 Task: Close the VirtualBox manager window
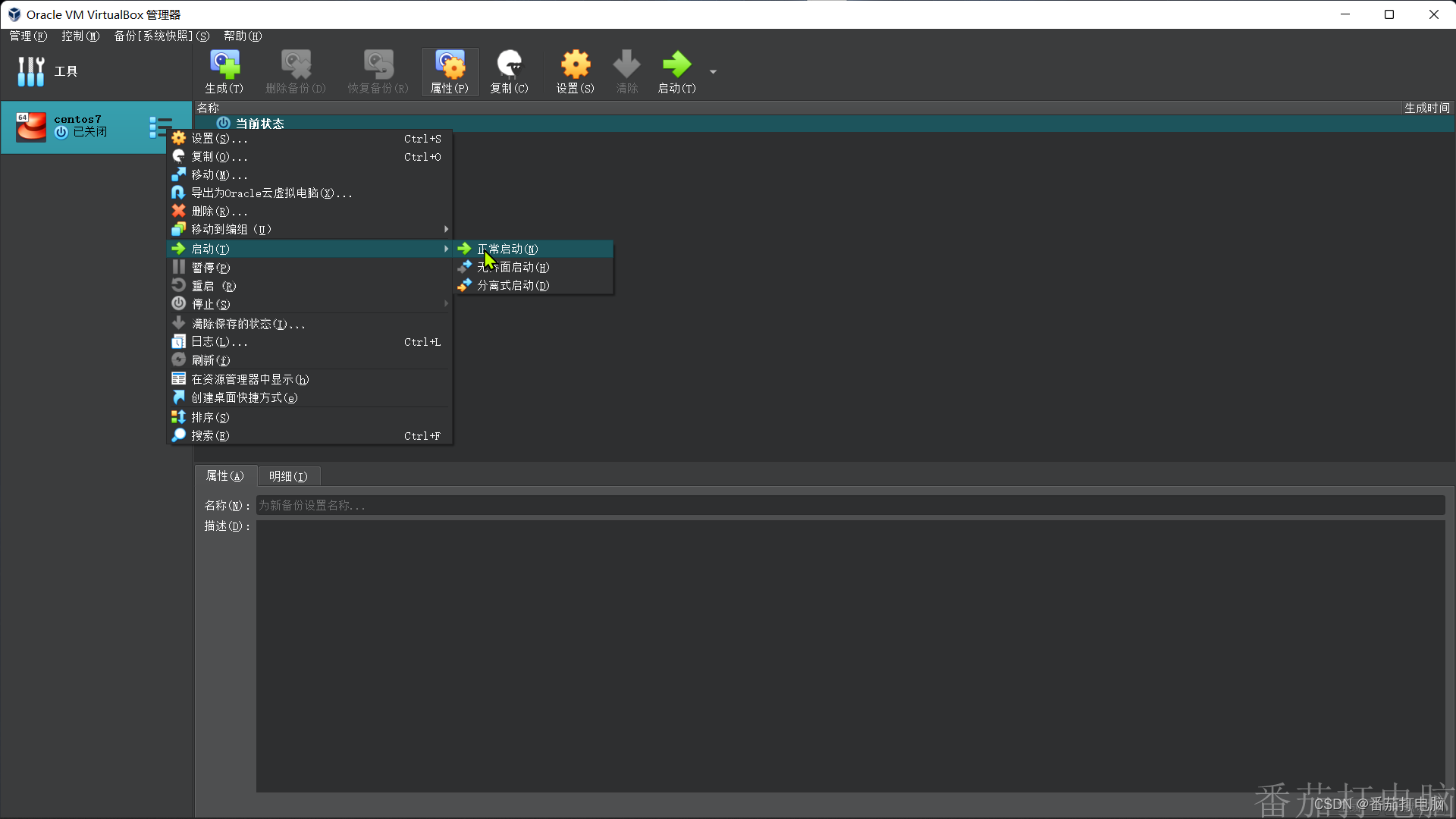pyautogui.click(x=1433, y=14)
